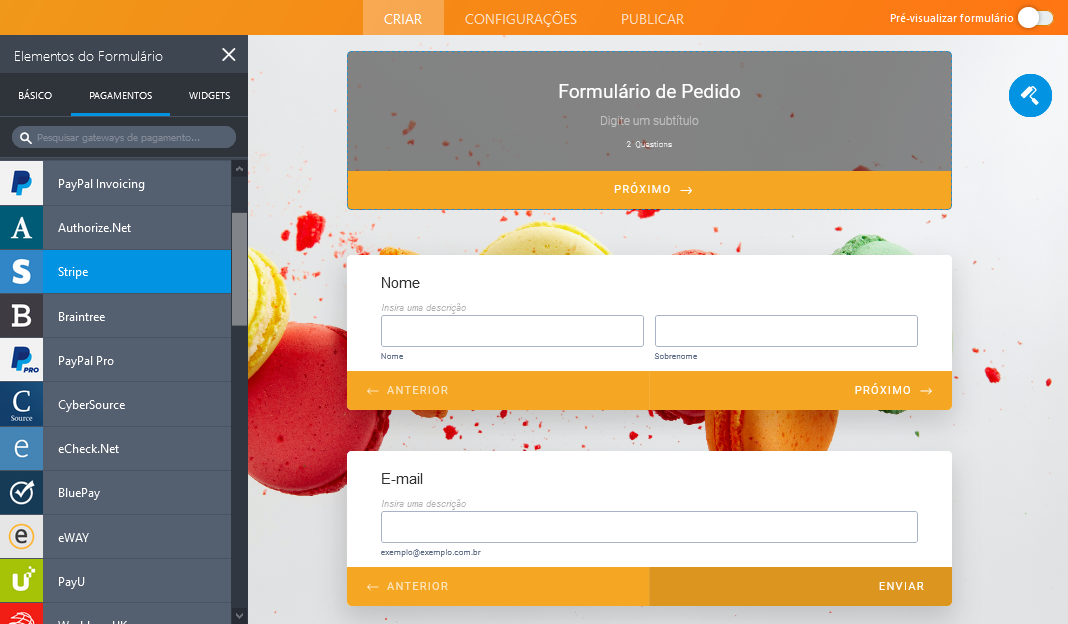1068x624 pixels.
Task: Select the PayU payment icon
Action: pos(21,581)
